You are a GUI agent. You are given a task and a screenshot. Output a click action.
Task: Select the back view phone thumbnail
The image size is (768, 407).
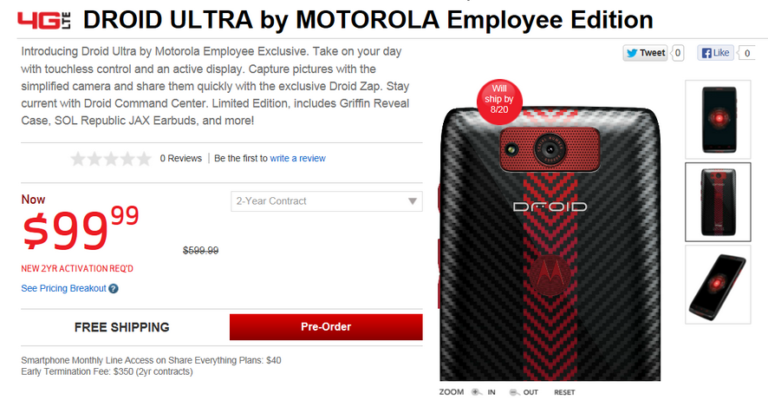718,202
